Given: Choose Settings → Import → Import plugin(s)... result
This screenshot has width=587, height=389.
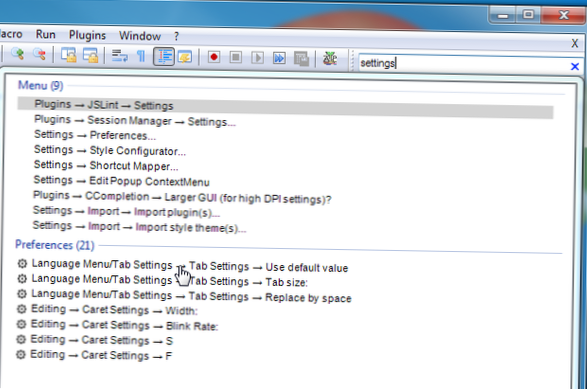Looking at the screenshot, I should [126, 212].
